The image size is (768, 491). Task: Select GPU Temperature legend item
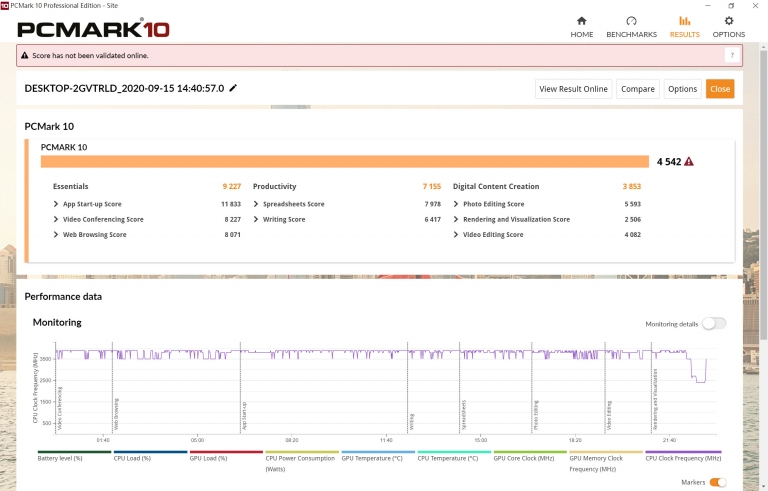click(378, 457)
